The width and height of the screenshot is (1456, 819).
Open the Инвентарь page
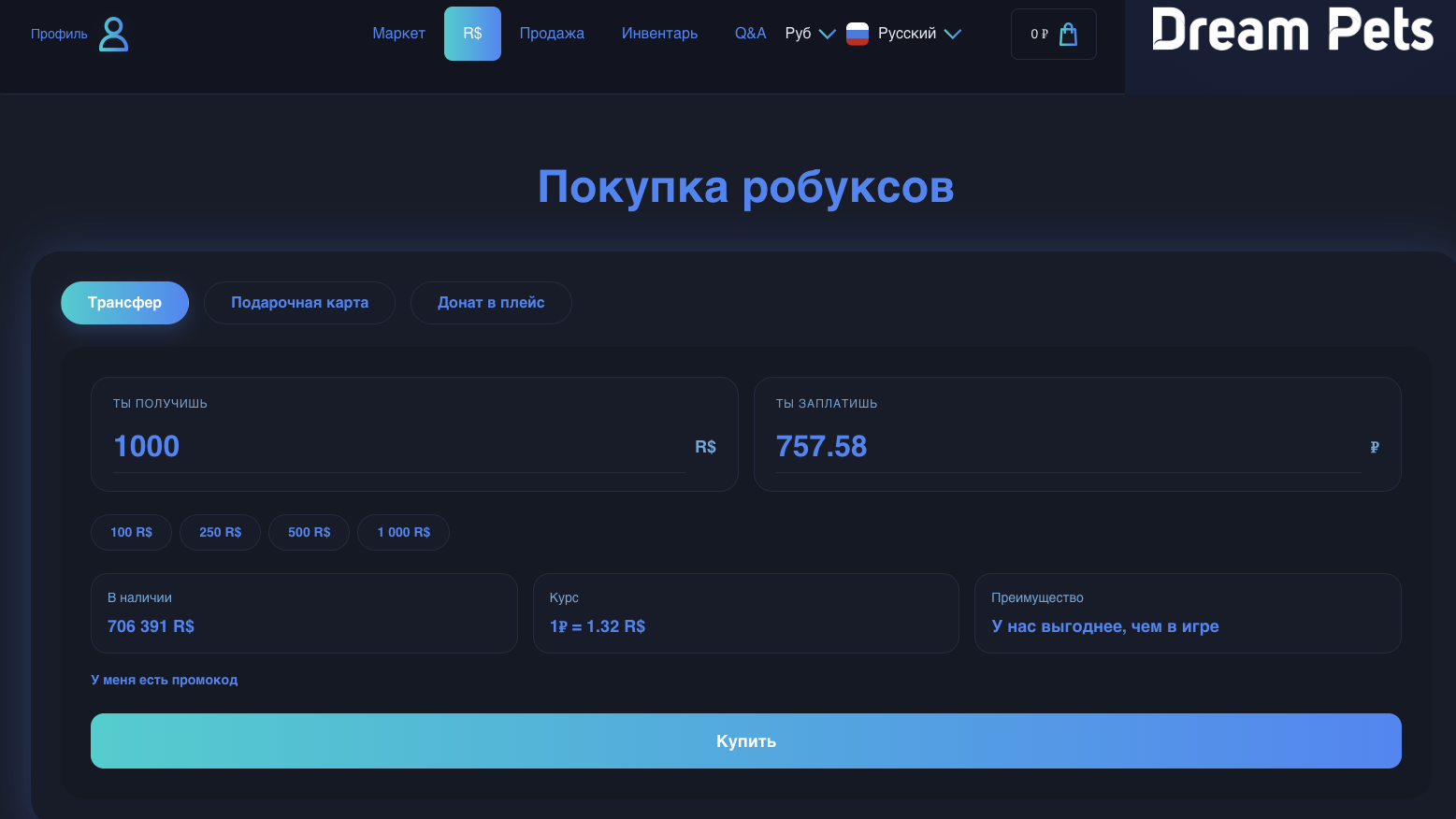pos(659,34)
